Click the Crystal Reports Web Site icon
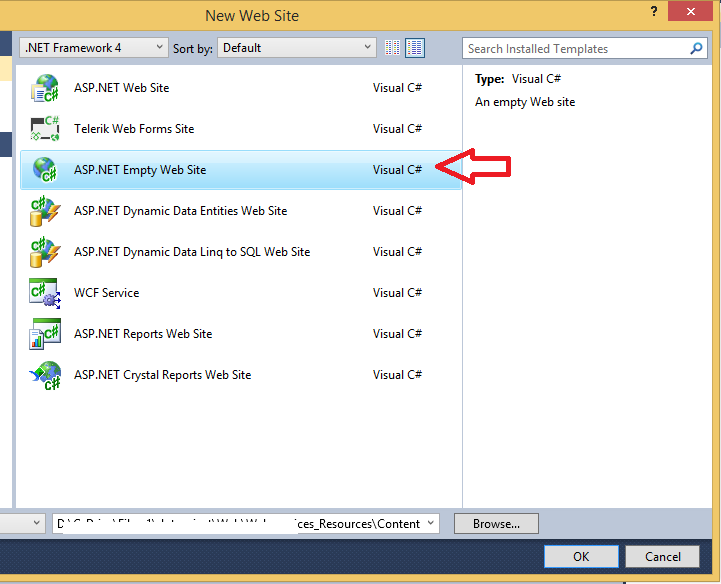Screen dimensions: 721x584 [45, 375]
